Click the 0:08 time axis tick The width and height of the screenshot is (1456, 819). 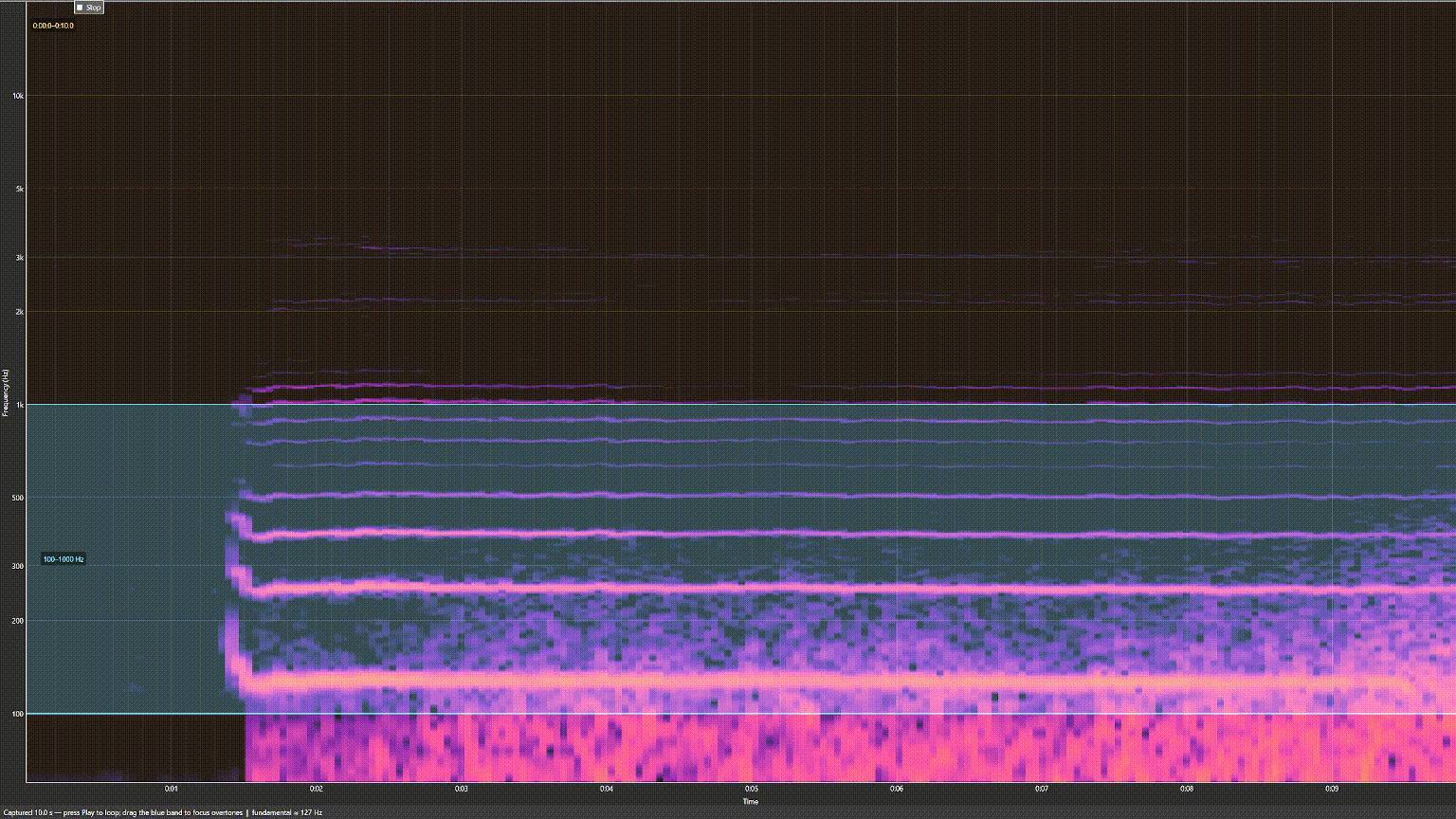point(1187,789)
